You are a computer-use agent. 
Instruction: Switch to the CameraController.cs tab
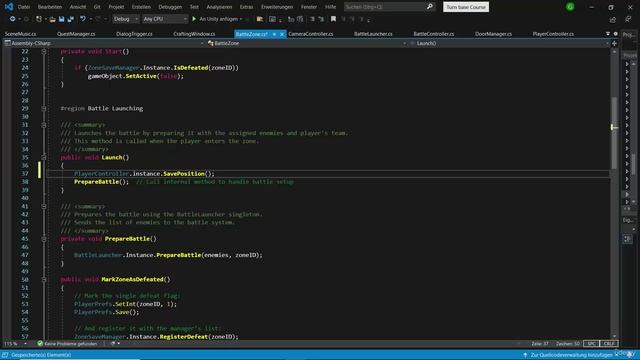[311, 34]
